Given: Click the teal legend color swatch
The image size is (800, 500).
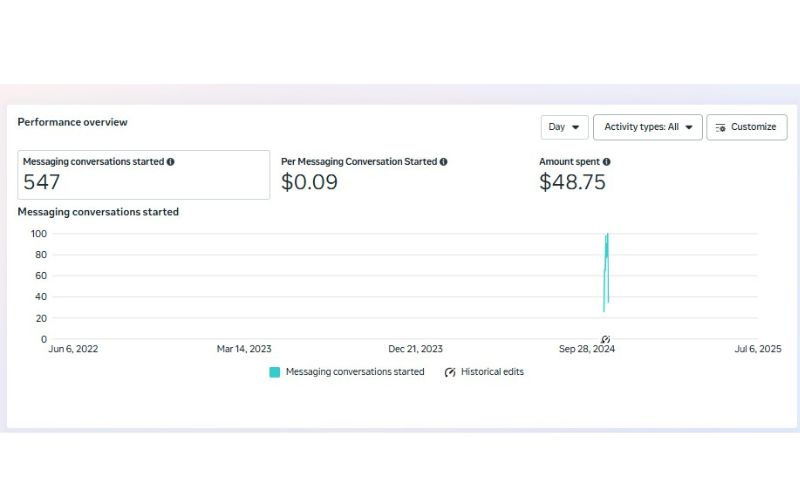Looking at the screenshot, I should pyautogui.click(x=275, y=372).
